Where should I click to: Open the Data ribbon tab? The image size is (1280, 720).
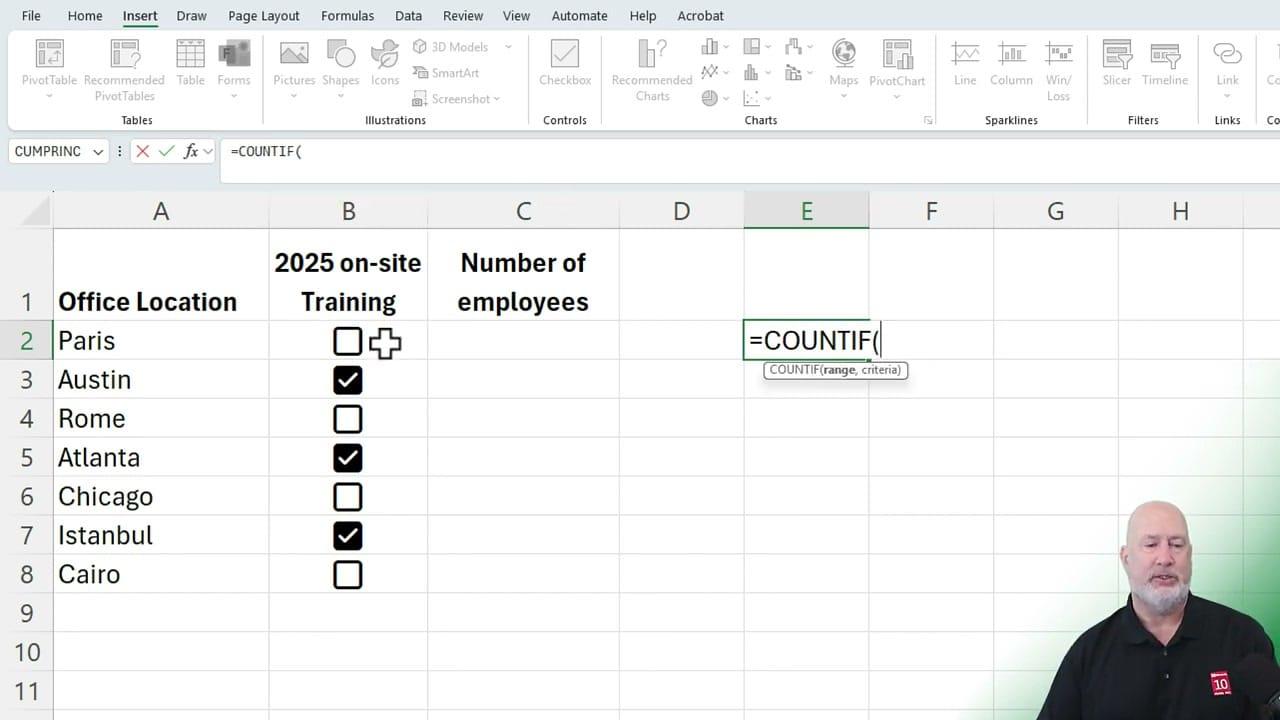click(408, 15)
